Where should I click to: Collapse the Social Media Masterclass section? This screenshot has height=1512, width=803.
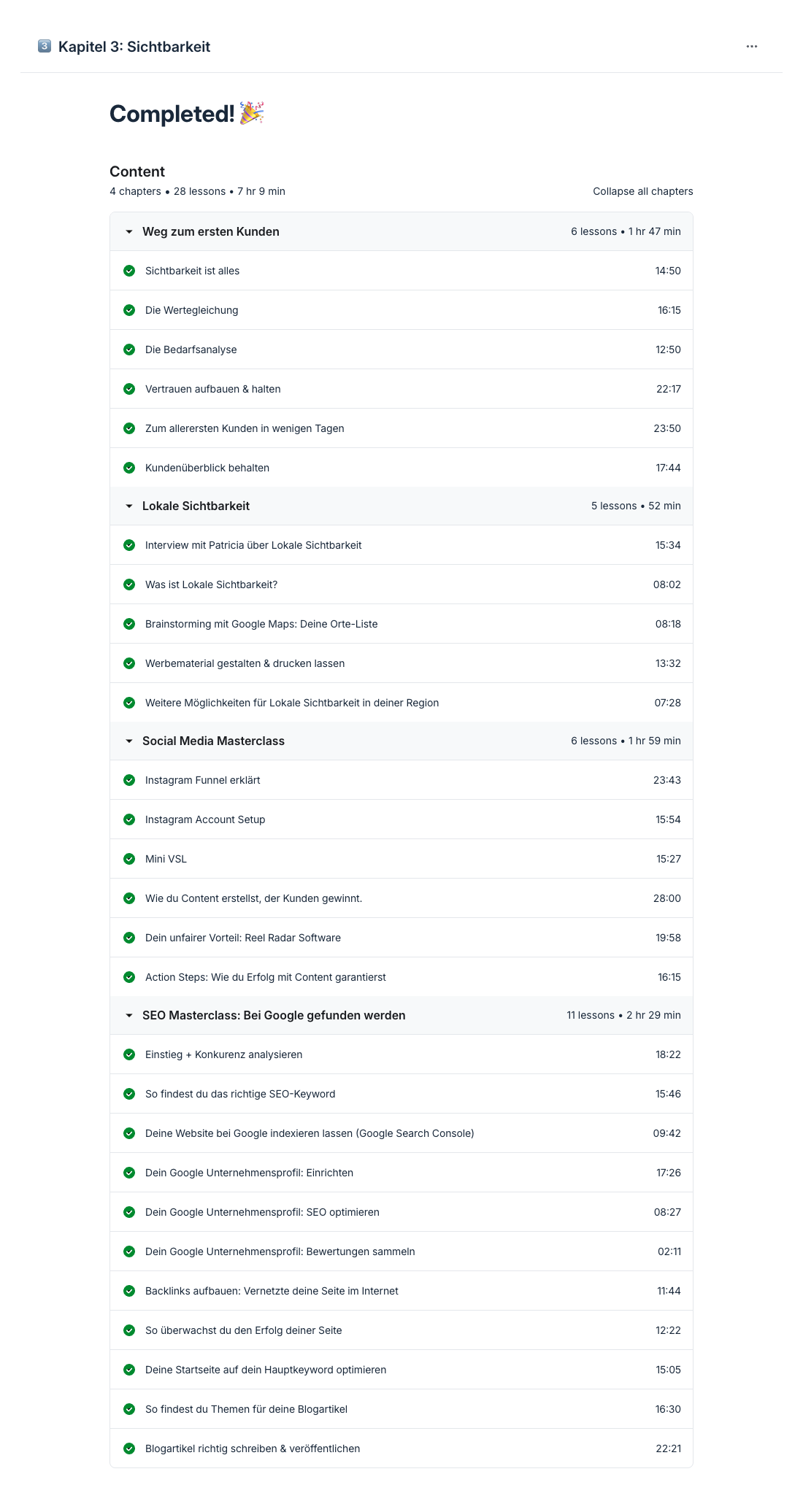401,741
